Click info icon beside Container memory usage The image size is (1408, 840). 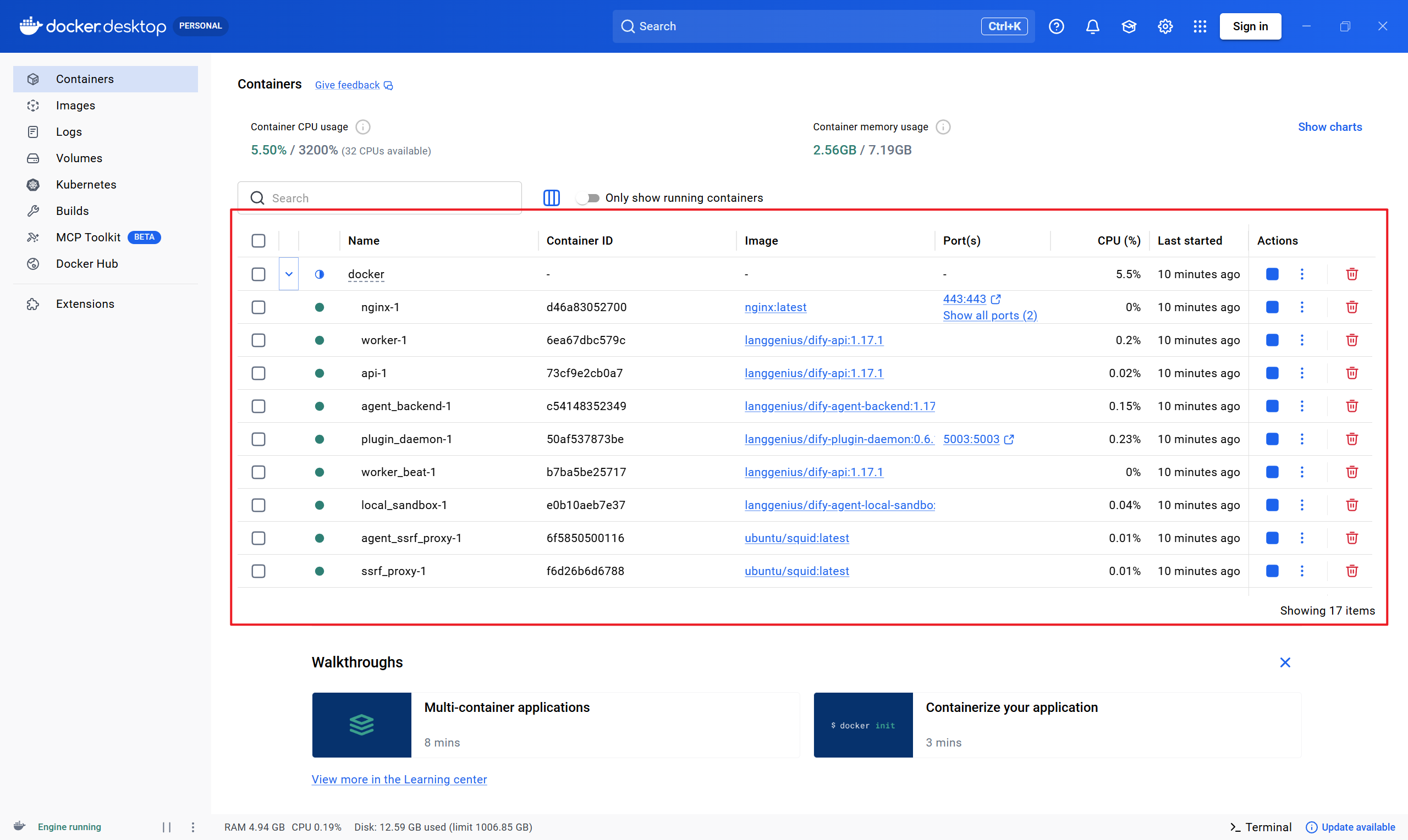(x=943, y=127)
